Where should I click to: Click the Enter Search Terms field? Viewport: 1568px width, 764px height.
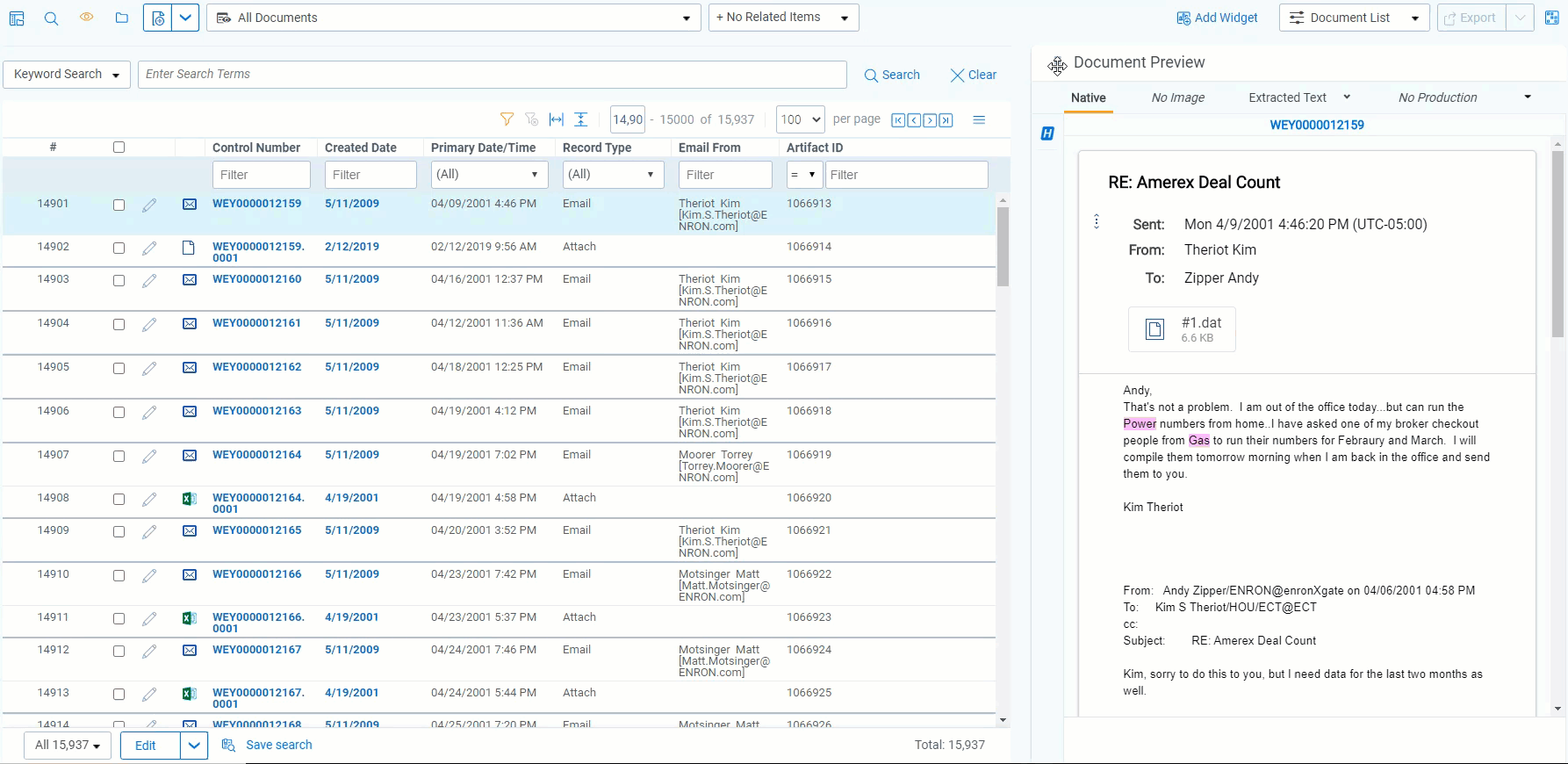click(492, 75)
